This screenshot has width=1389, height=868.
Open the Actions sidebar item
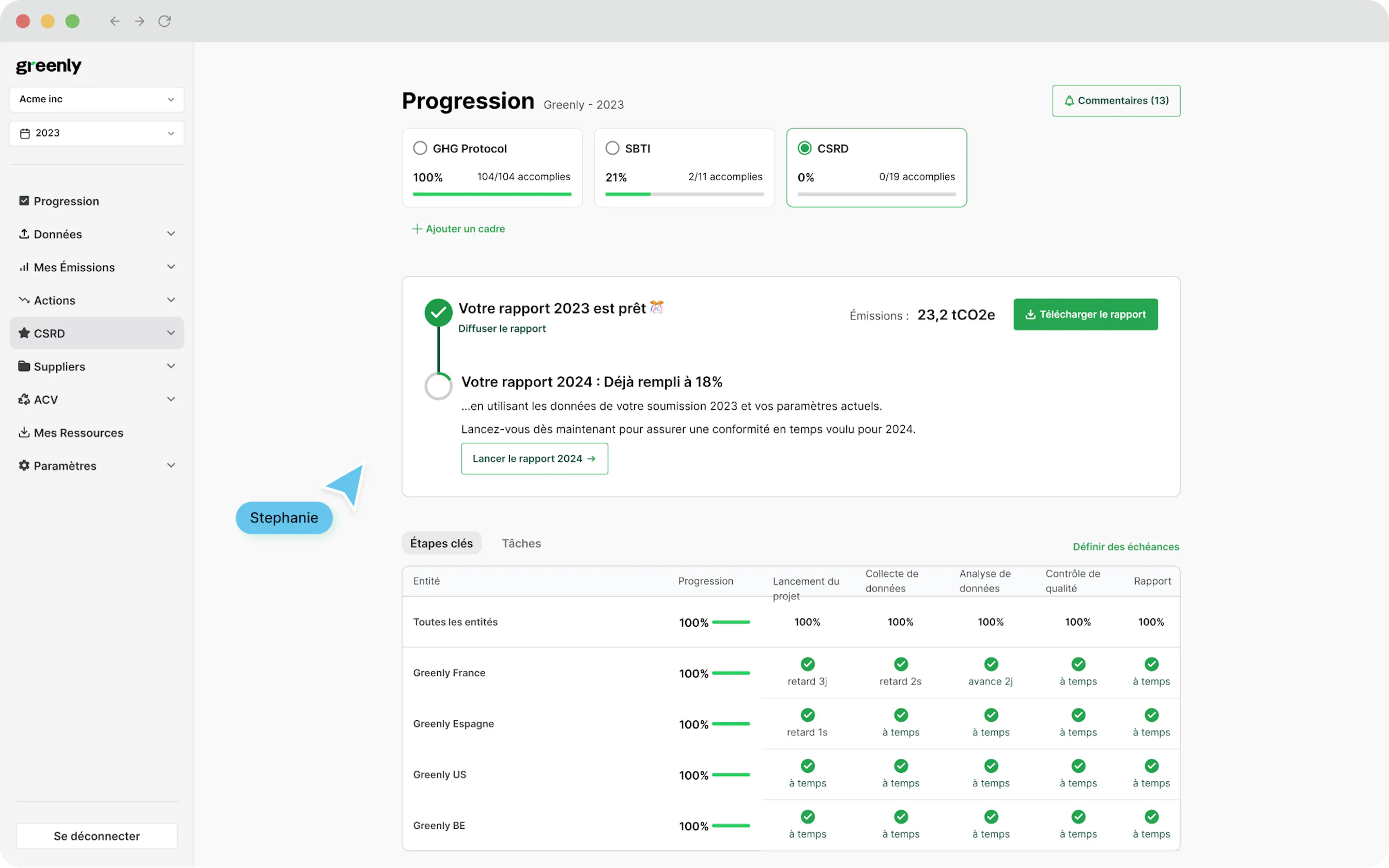(x=97, y=300)
